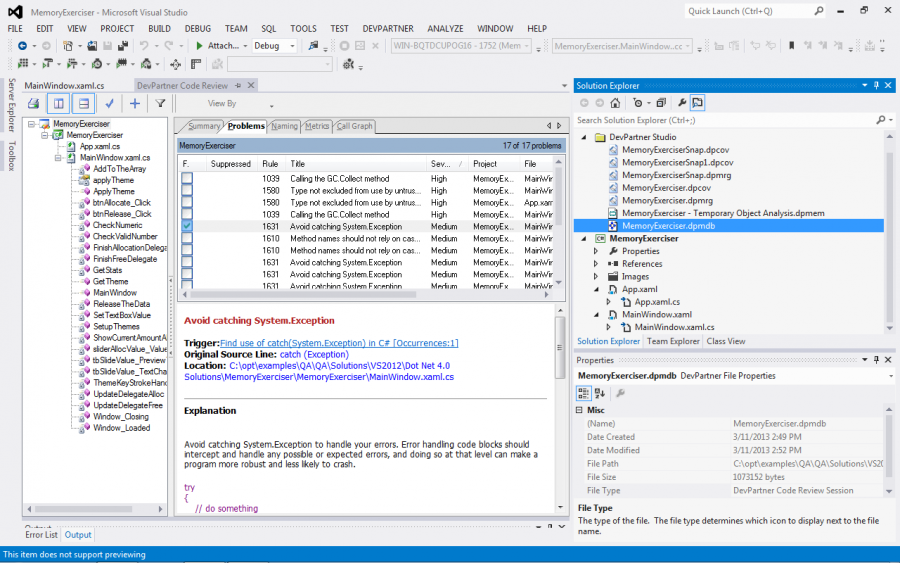The image size is (900, 563).
Task: Open the DEVPARTNER menu
Action: (x=388, y=29)
